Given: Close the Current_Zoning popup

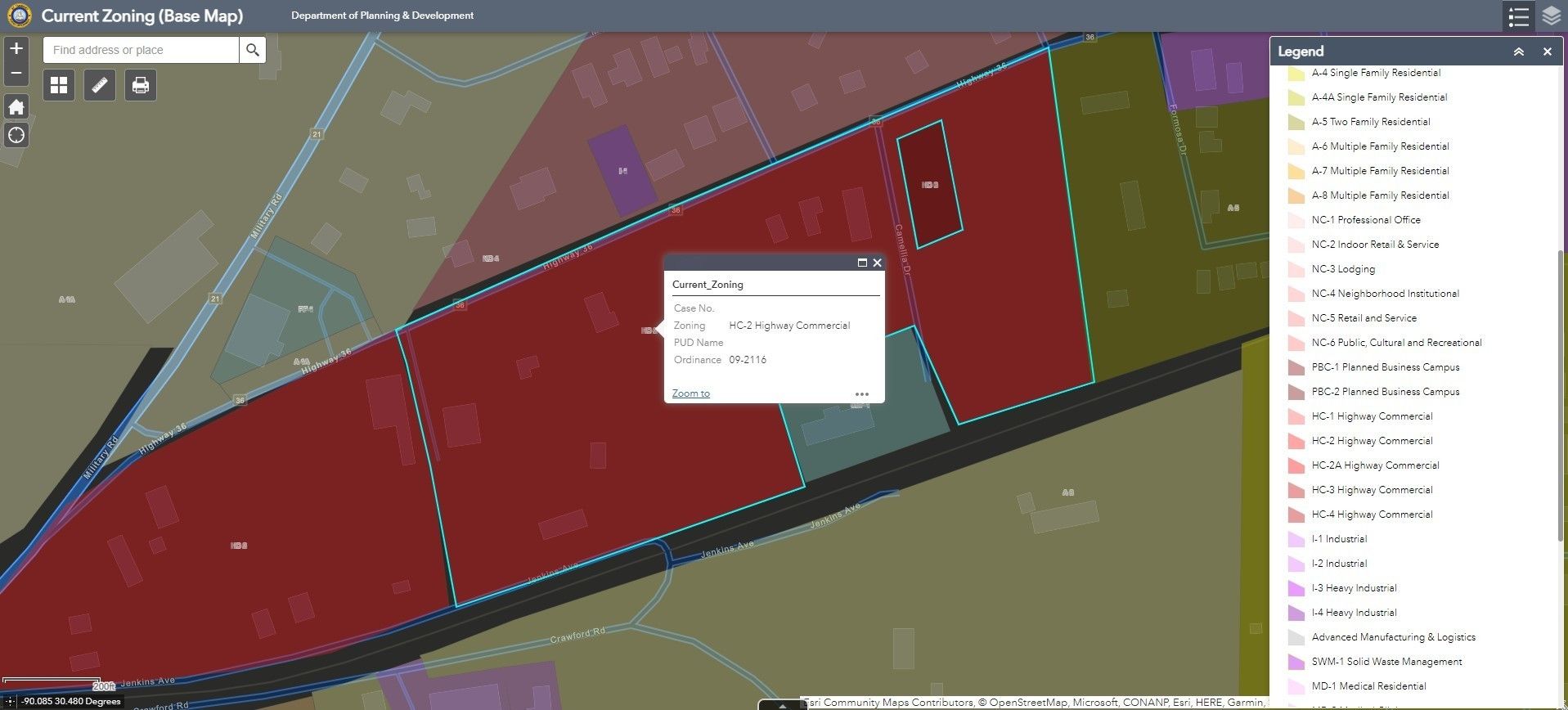Looking at the screenshot, I should pyautogui.click(x=877, y=263).
